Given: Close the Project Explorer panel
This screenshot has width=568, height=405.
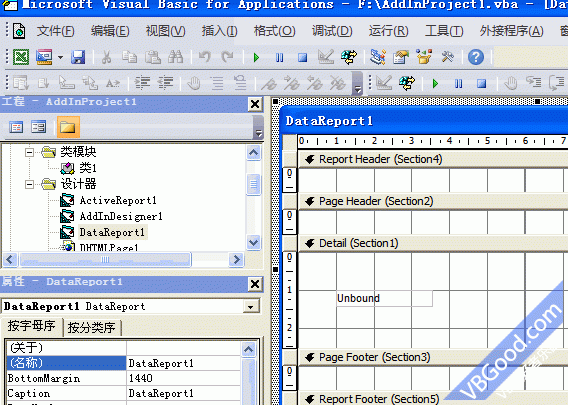Looking at the screenshot, I should tap(255, 104).
